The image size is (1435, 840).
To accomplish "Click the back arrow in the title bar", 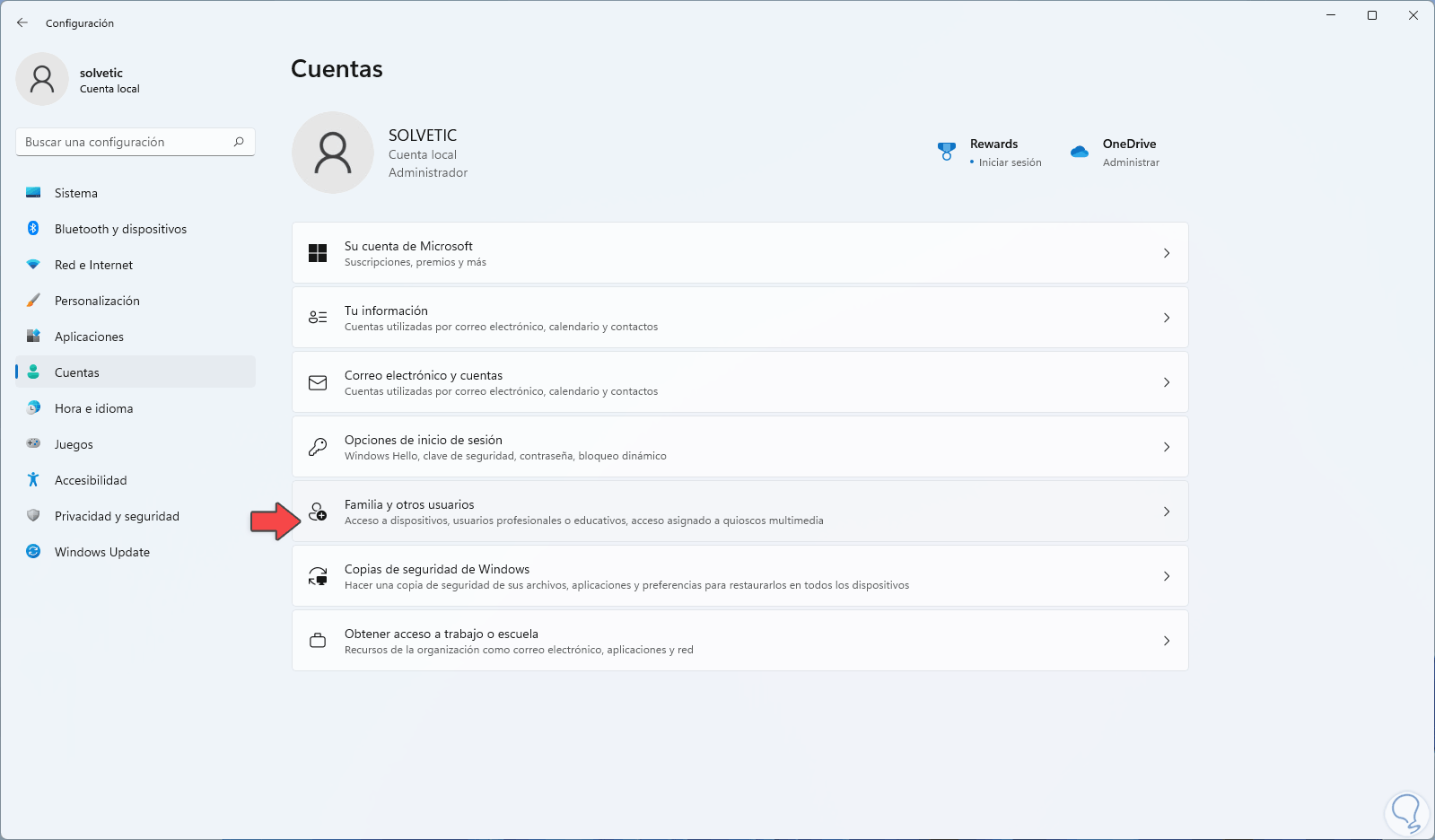I will (x=22, y=22).
